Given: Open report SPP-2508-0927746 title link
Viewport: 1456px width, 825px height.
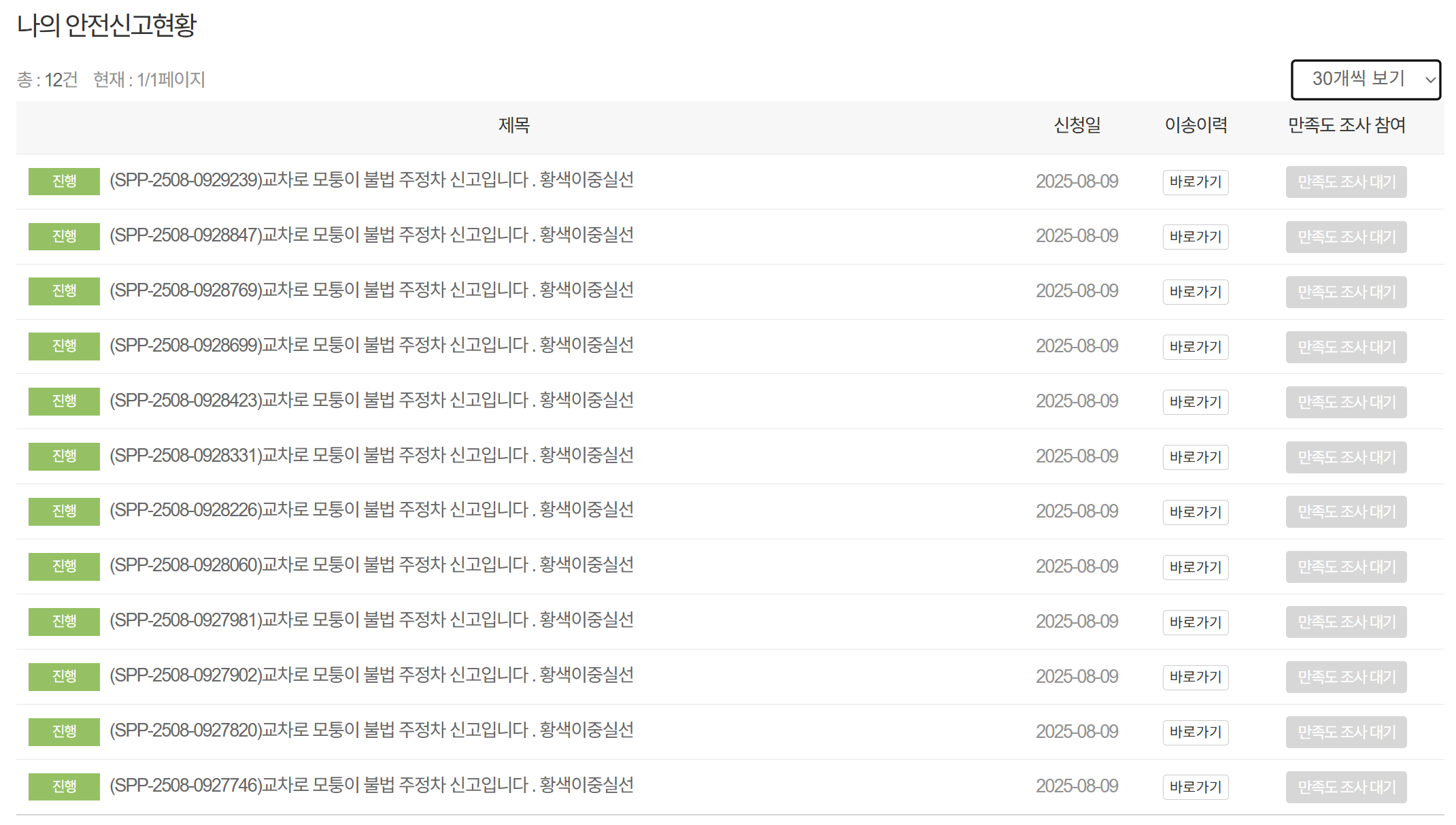Looking at the screenshot, I should (371, 786).
